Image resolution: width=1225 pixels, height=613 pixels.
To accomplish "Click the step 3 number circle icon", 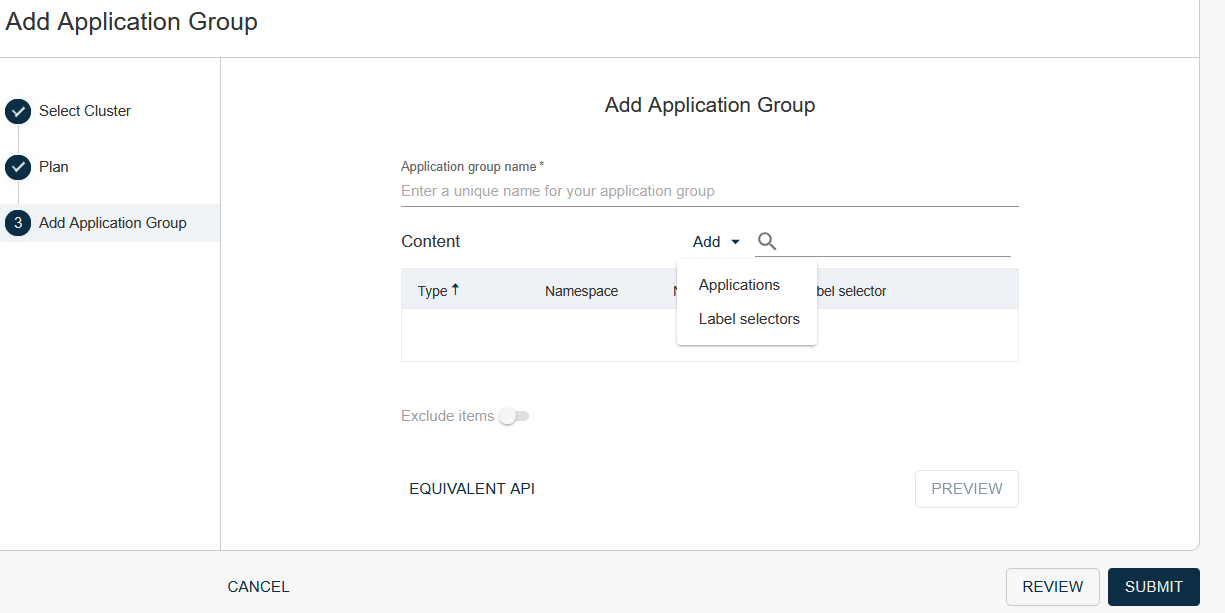I will (18, 223).
